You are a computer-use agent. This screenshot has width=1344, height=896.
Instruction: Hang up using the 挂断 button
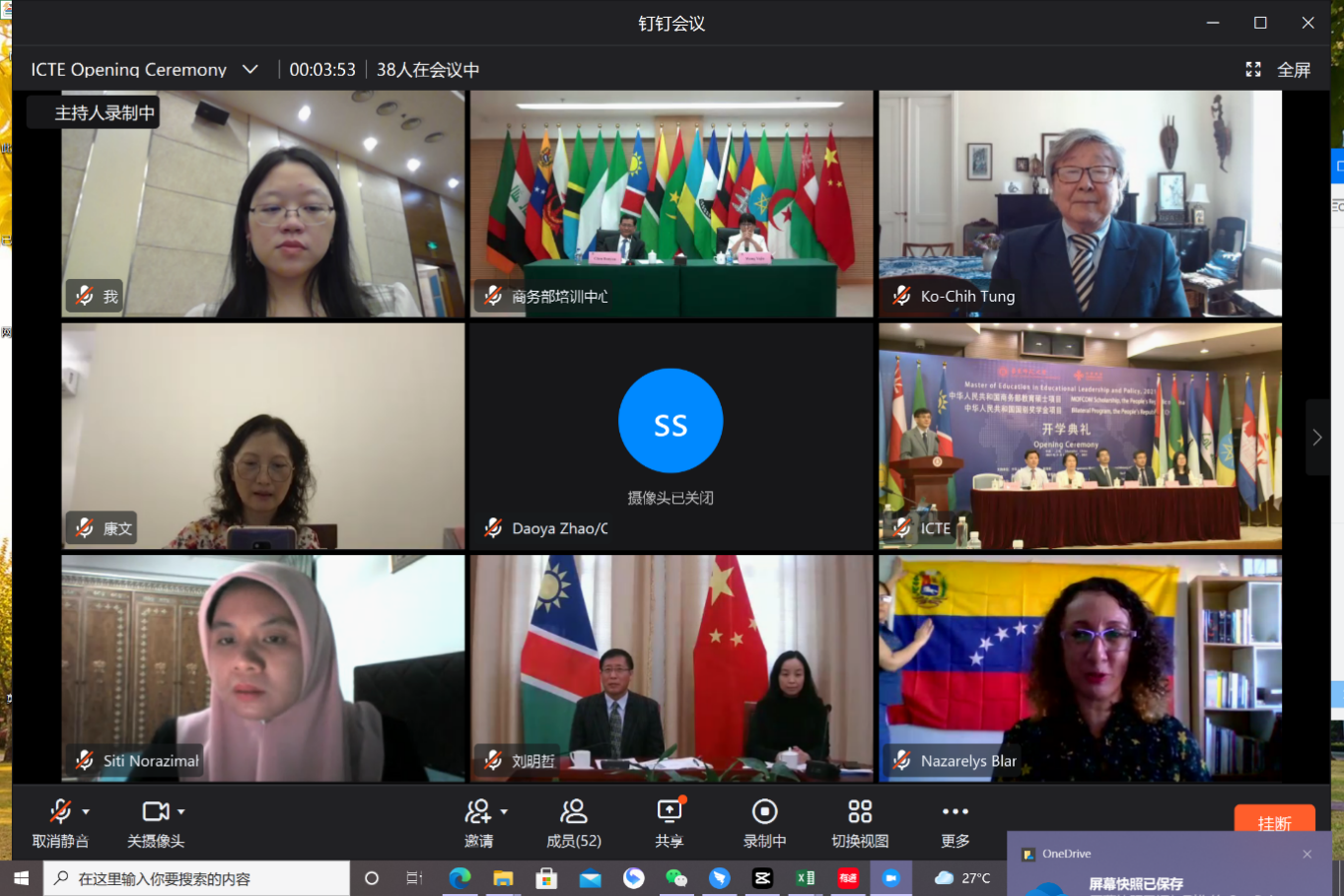click(1274, 822)
